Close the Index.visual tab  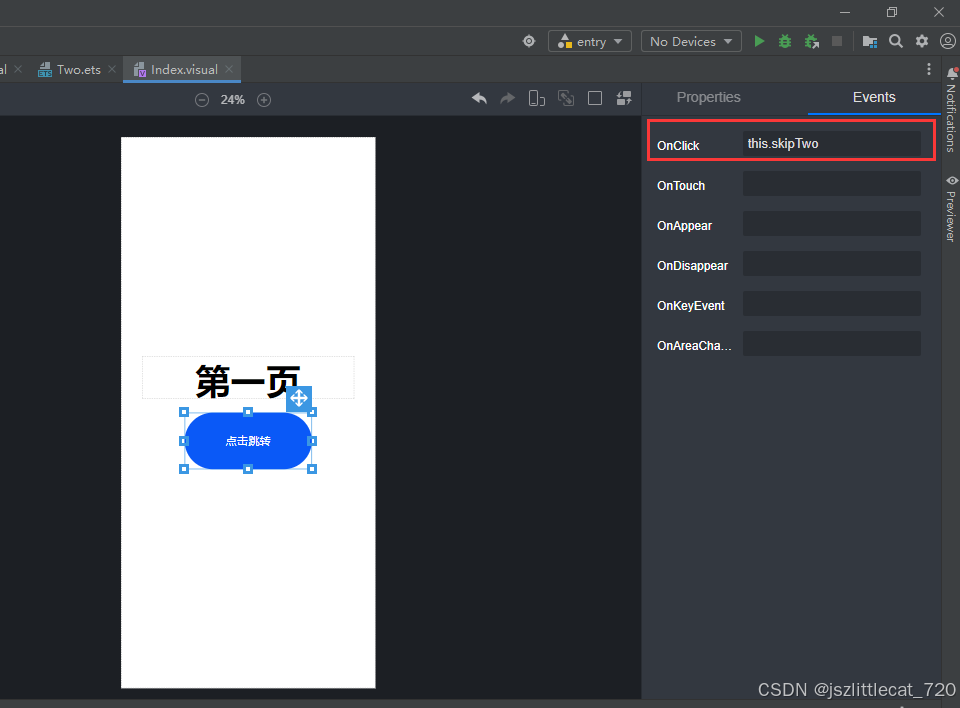[230, 70]
